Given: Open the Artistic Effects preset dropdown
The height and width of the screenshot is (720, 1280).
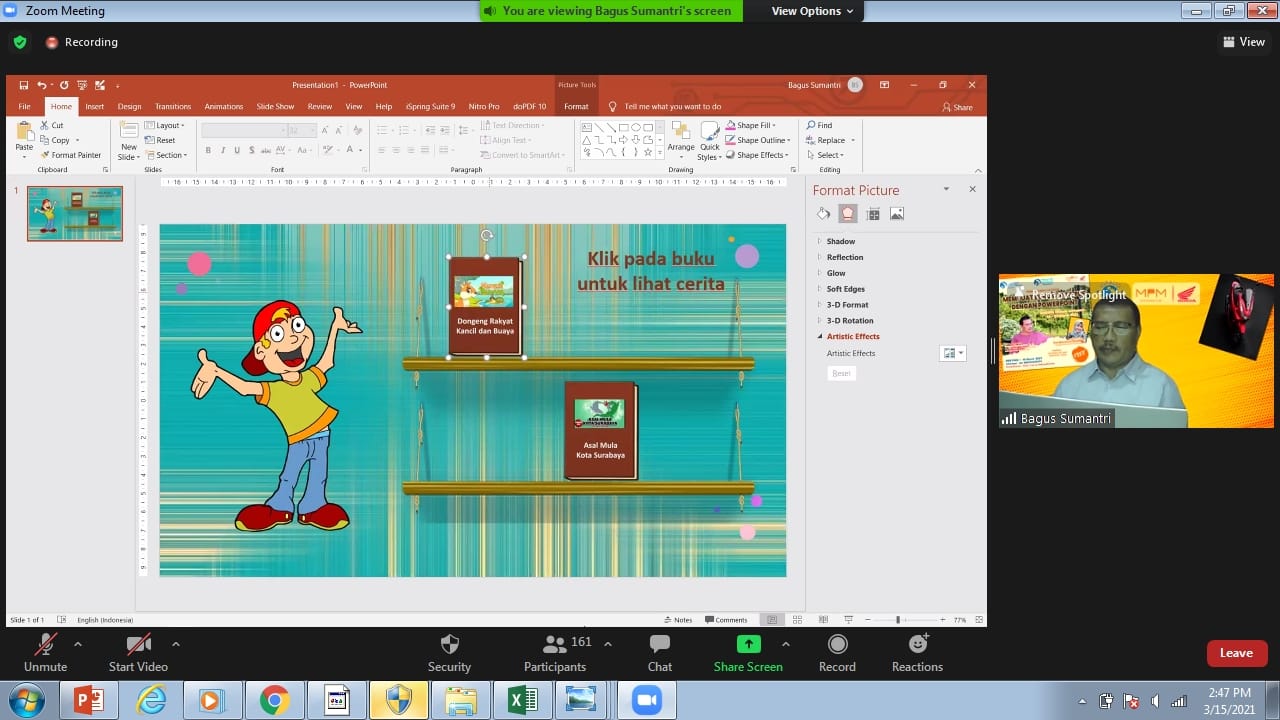Looking at the screenshot, I should 953,353.
